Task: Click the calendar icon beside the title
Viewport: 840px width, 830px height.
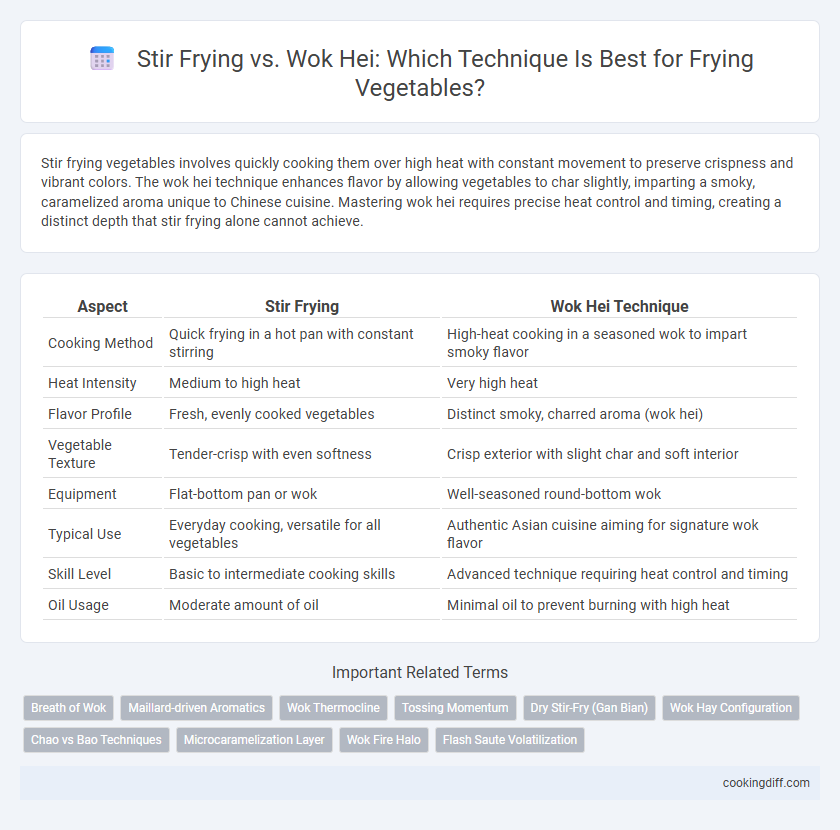Action: (102, 58)
